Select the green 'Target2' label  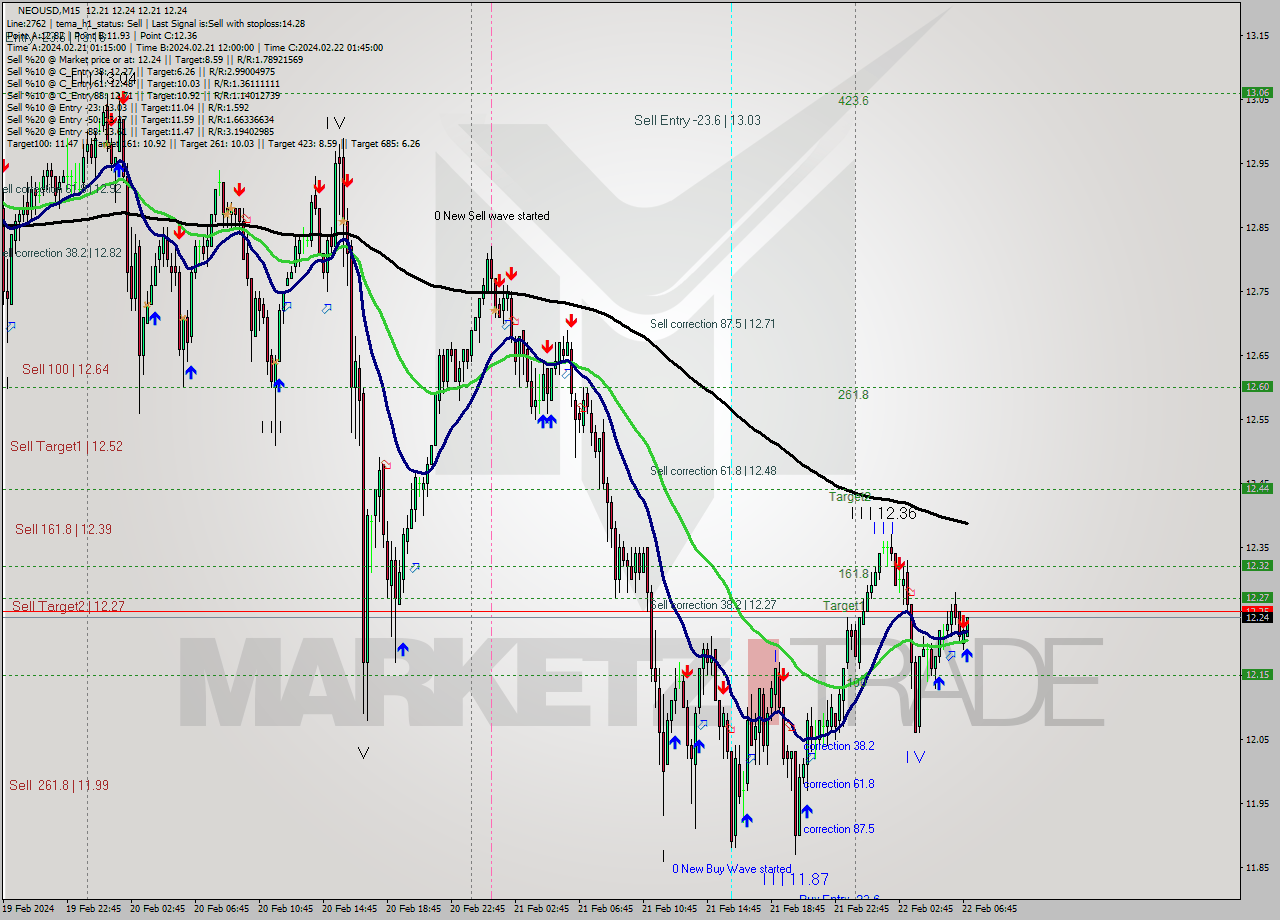click(x=849, y=496)
